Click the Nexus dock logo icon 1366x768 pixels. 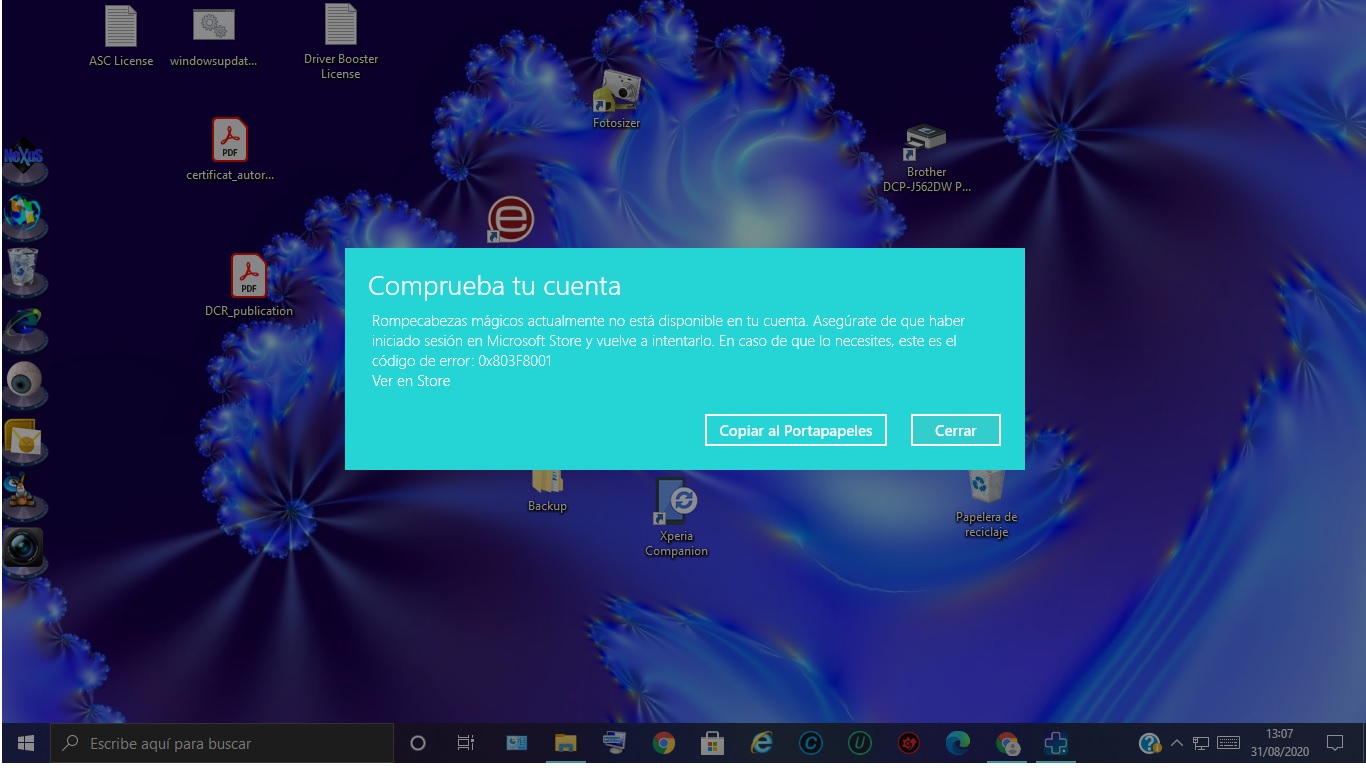click(x=23, y=159)
